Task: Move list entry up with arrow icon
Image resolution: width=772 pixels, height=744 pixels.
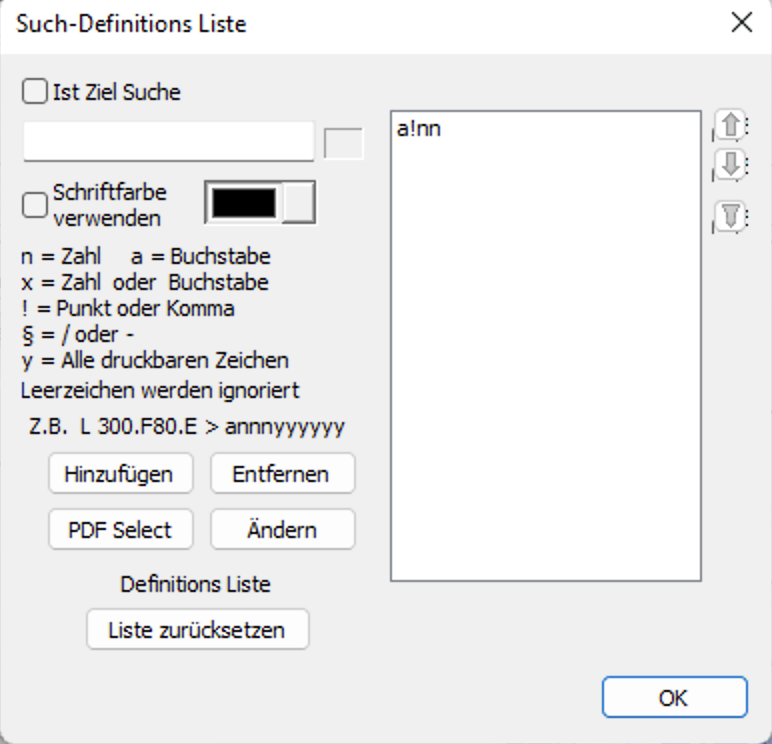Action: pyautogui.click(x=731, y=124)
